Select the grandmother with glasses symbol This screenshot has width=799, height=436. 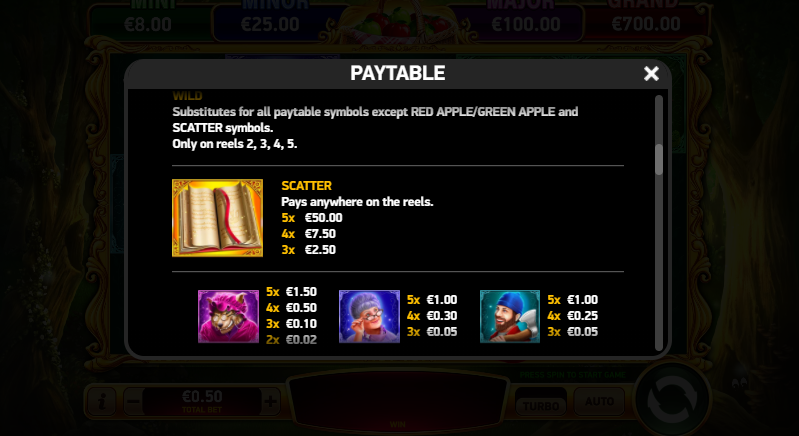coord(369,316)
